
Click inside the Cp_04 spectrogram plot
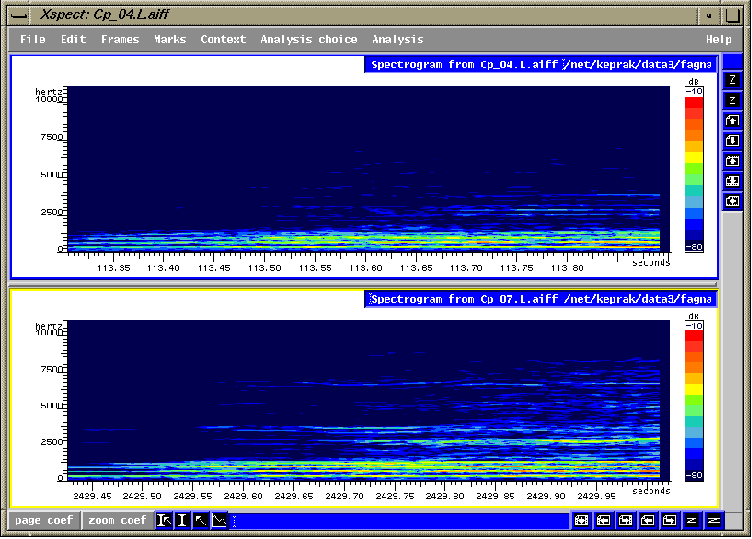[x=368, y=169]
